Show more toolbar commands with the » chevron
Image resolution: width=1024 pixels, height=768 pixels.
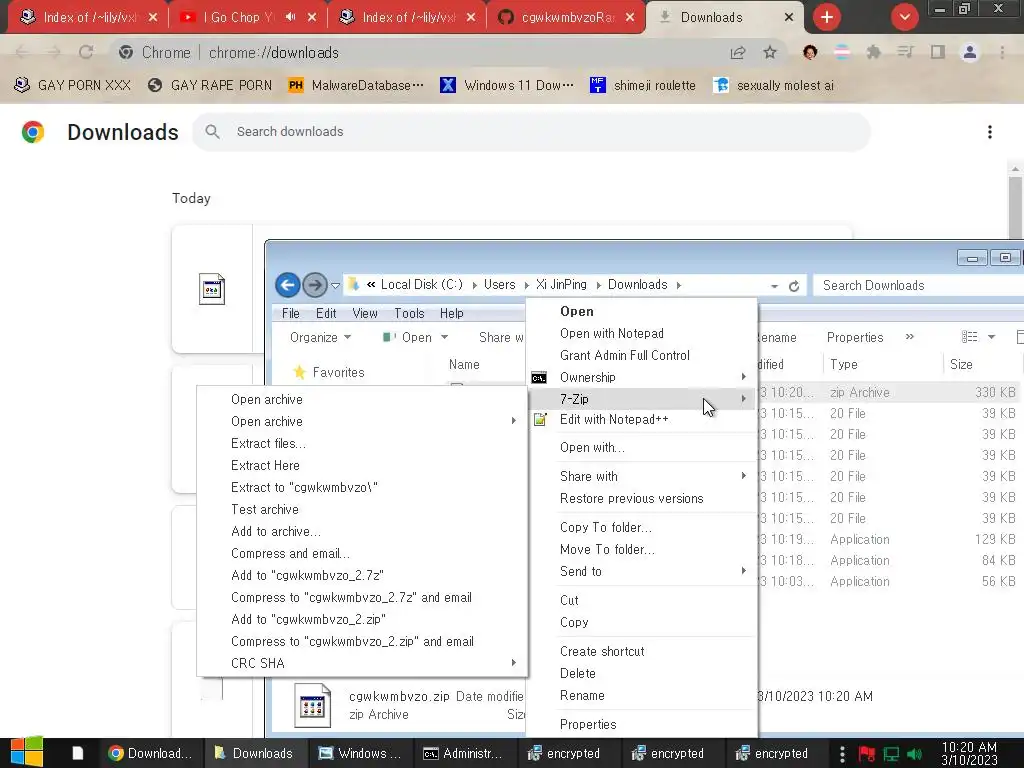(910, 337)
